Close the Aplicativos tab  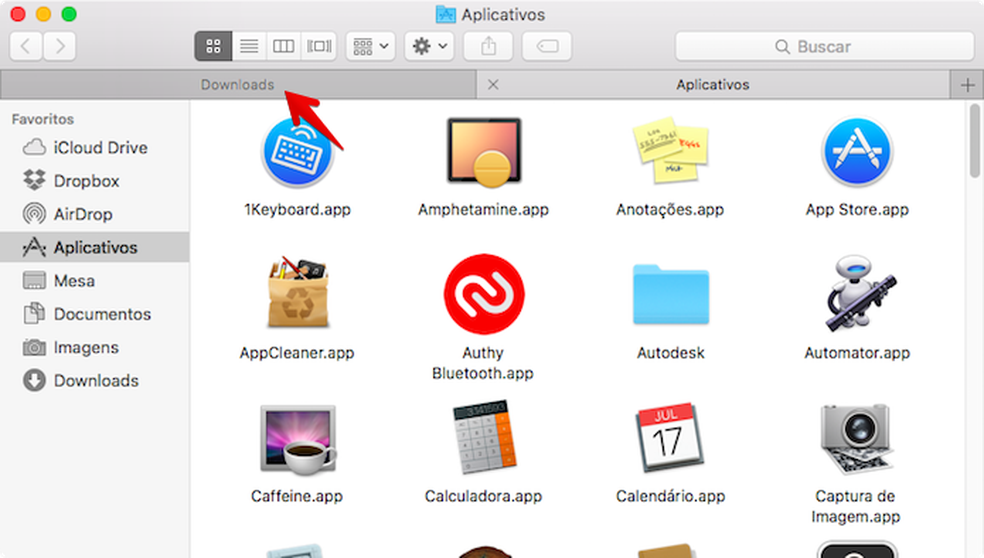click(x=493, y=85)
